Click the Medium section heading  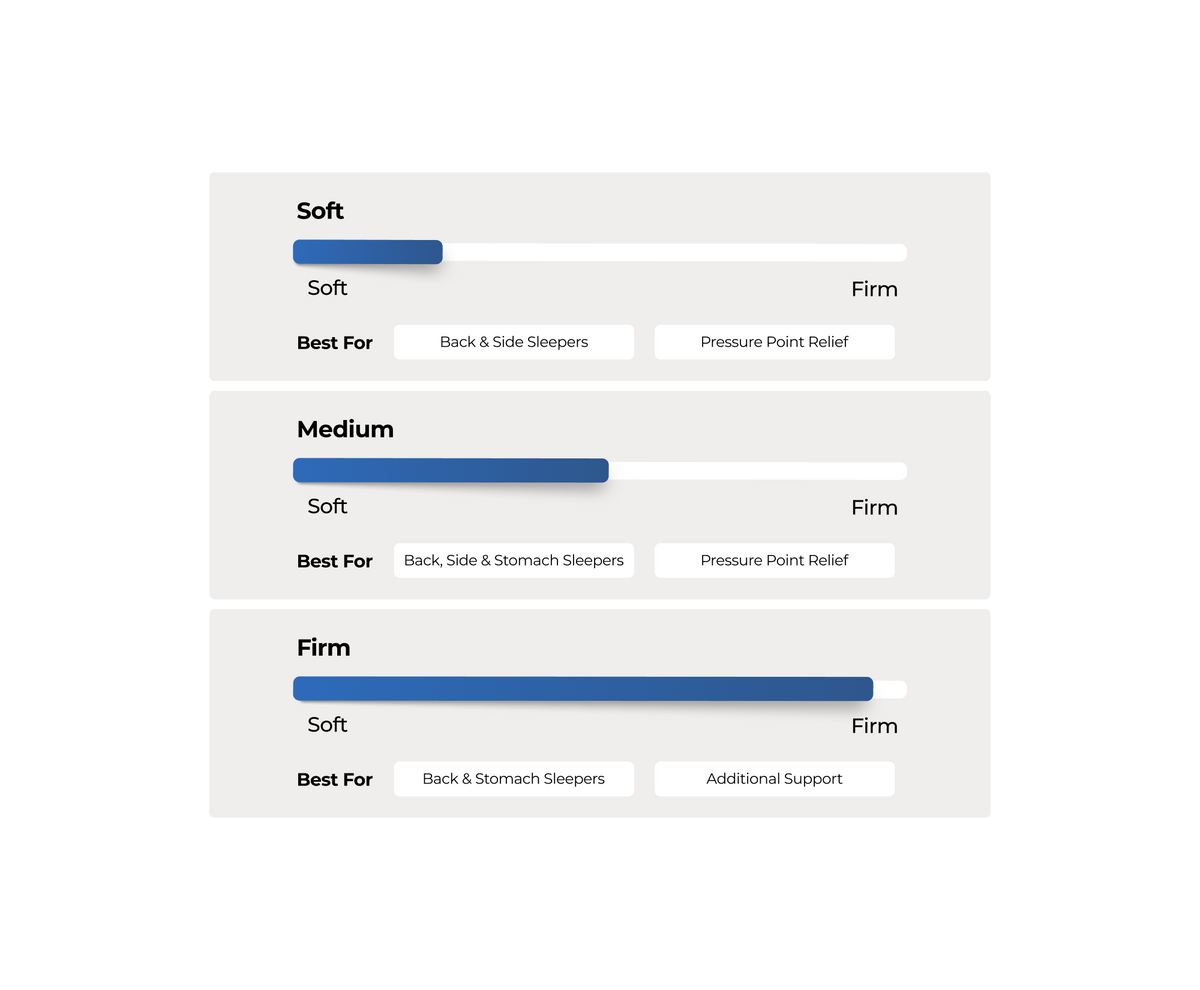[345, 429]
